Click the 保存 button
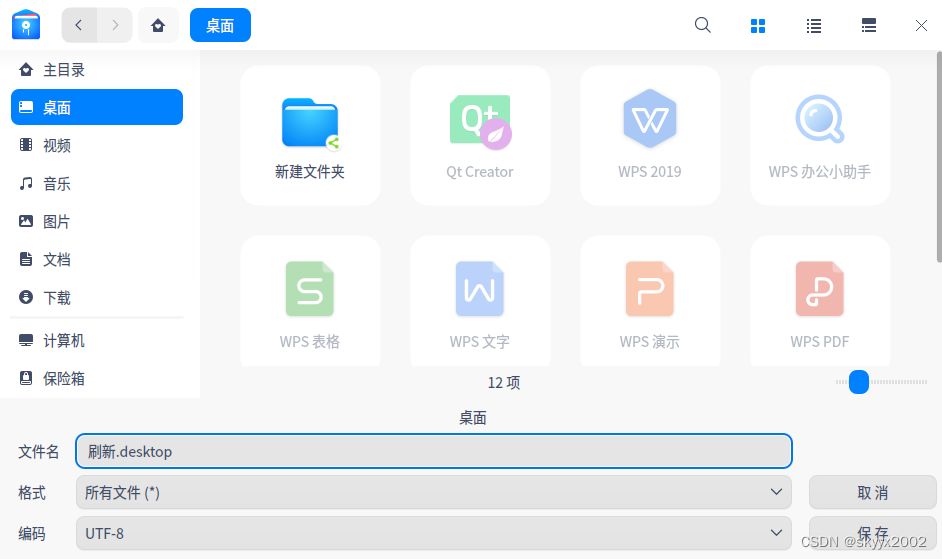 pos(872,533)
